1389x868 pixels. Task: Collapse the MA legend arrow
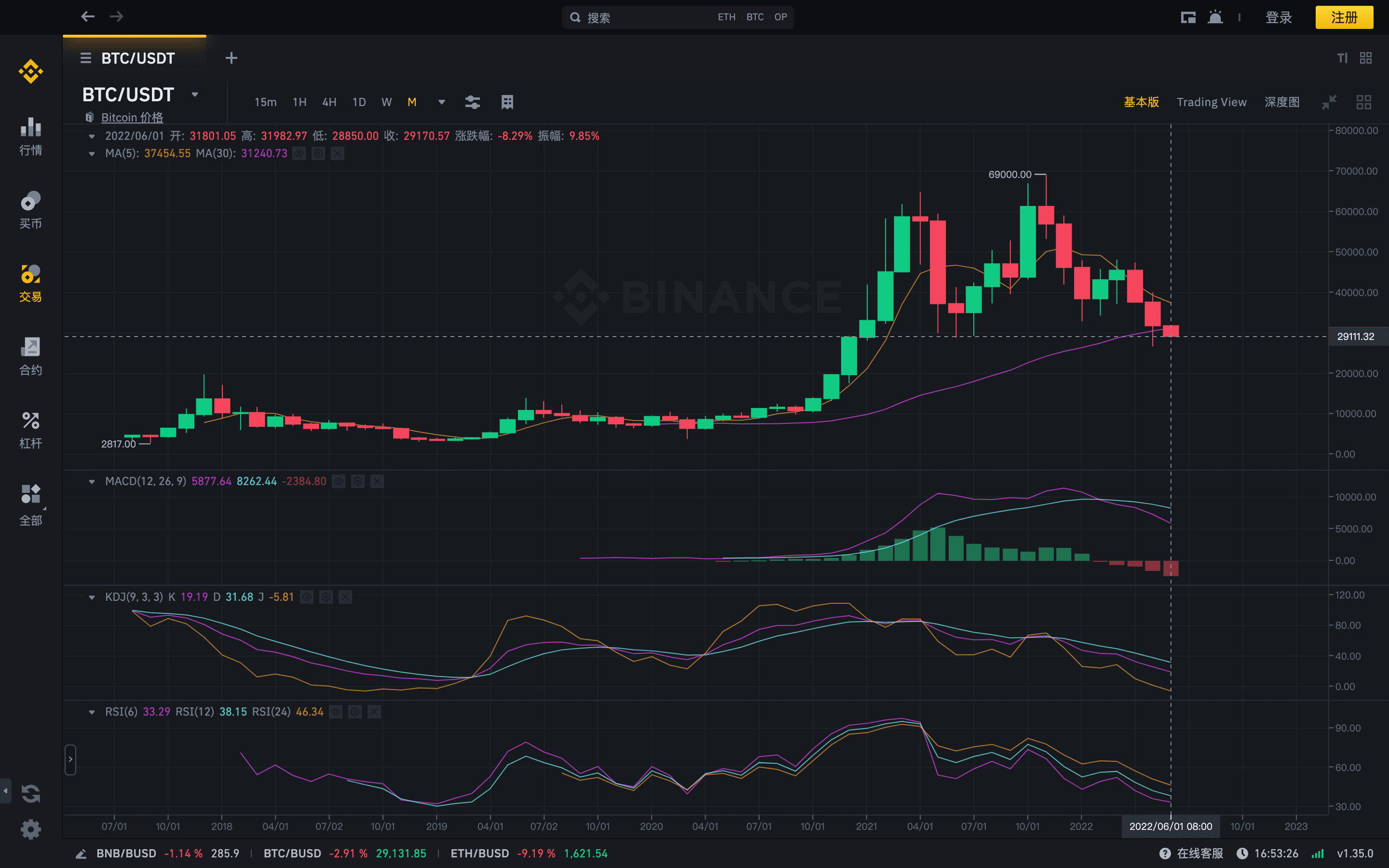(91, 154)
